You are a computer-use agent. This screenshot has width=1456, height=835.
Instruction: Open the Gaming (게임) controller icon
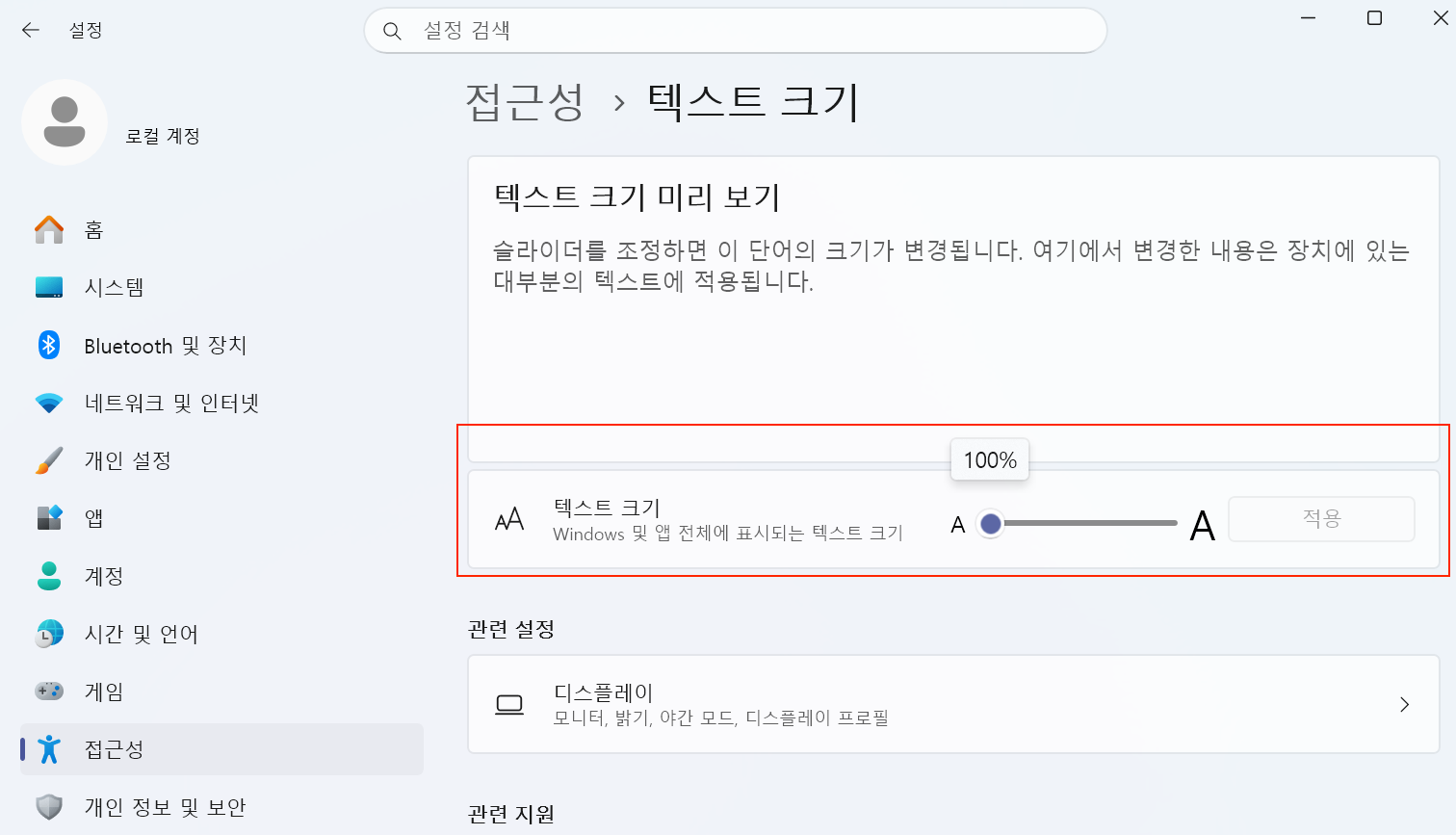pyautogui.click(x=49, y=691)
